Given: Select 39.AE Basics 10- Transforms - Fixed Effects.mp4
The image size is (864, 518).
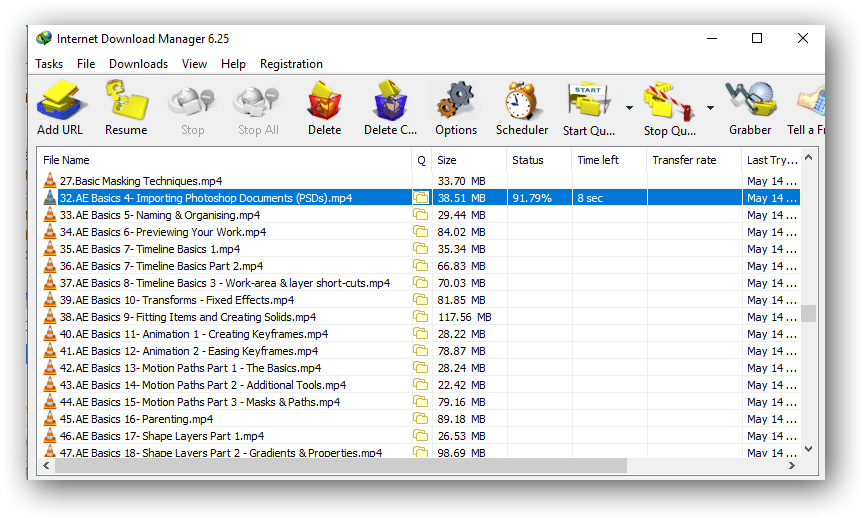Looking at the screenshot, I should 177,300.
